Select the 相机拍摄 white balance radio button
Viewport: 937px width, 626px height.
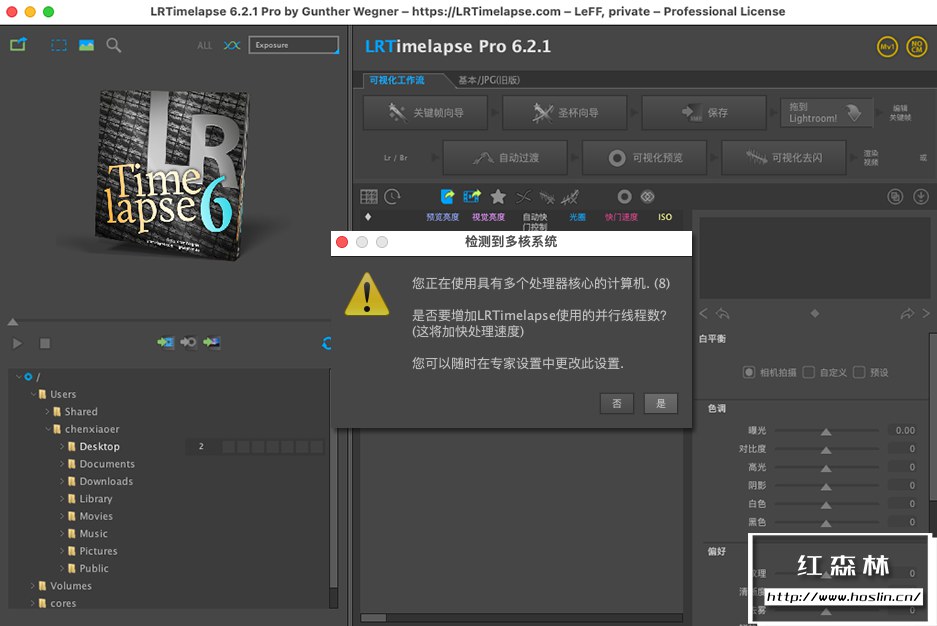[749, 372]
